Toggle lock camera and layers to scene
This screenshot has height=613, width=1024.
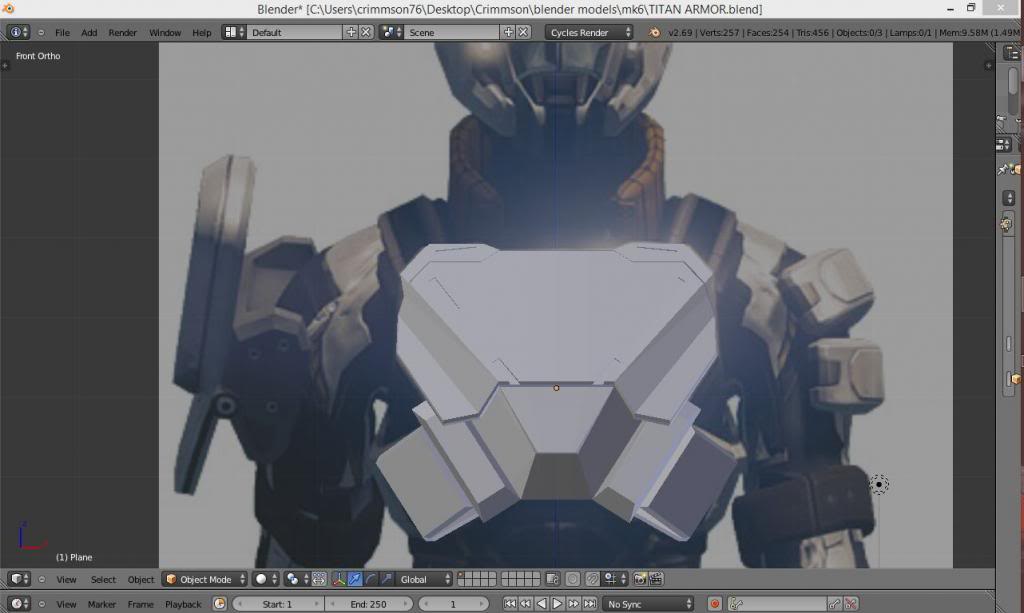coord(552,579)
